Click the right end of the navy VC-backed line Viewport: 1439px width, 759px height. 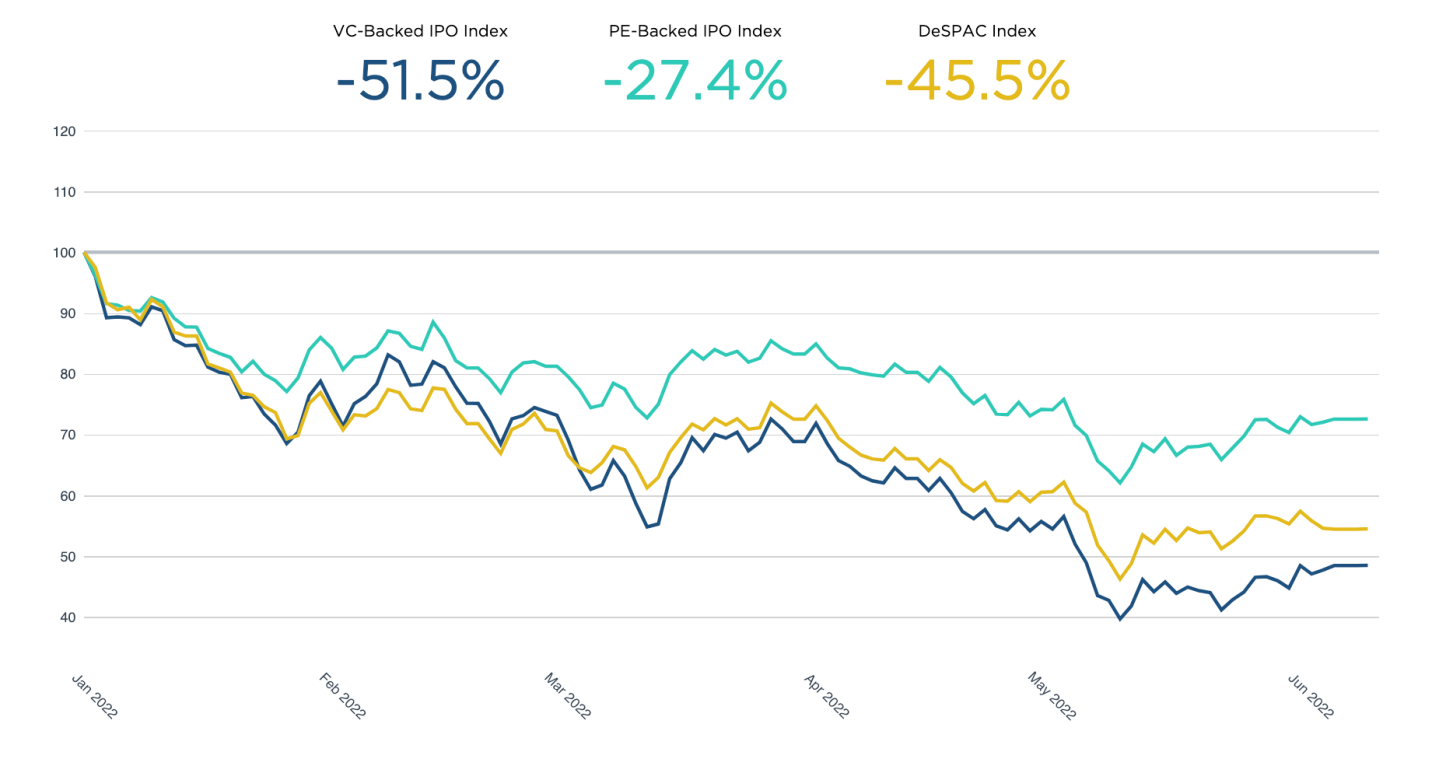pyautogui.click(x=1366, y=566)
